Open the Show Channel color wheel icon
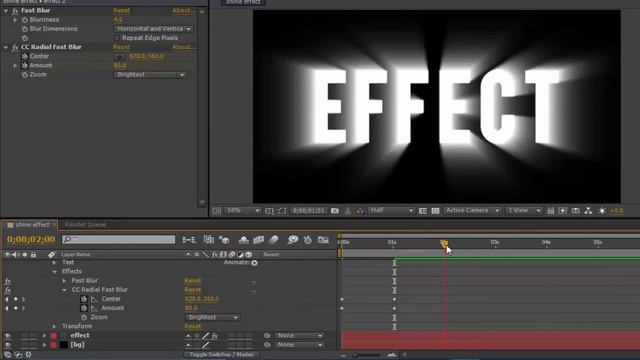 click(360, 211)
